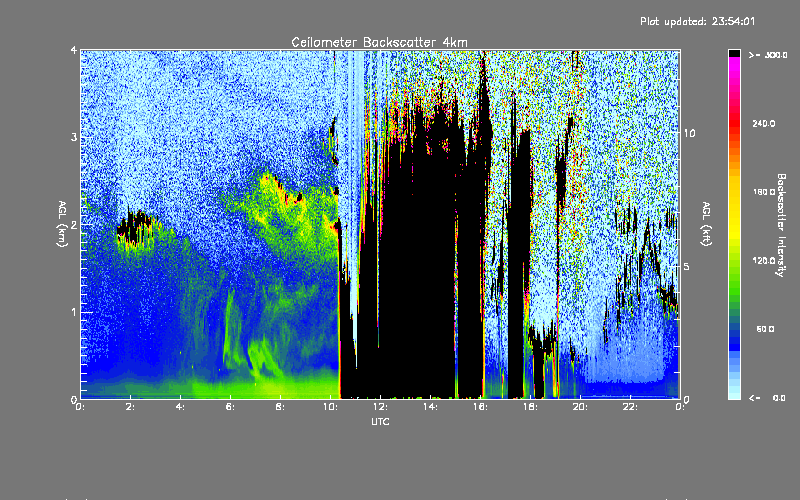Screen dimensions: 800x500
Task: Click the '60.0' colorbar tick label
Action: (x=765, y=329)
